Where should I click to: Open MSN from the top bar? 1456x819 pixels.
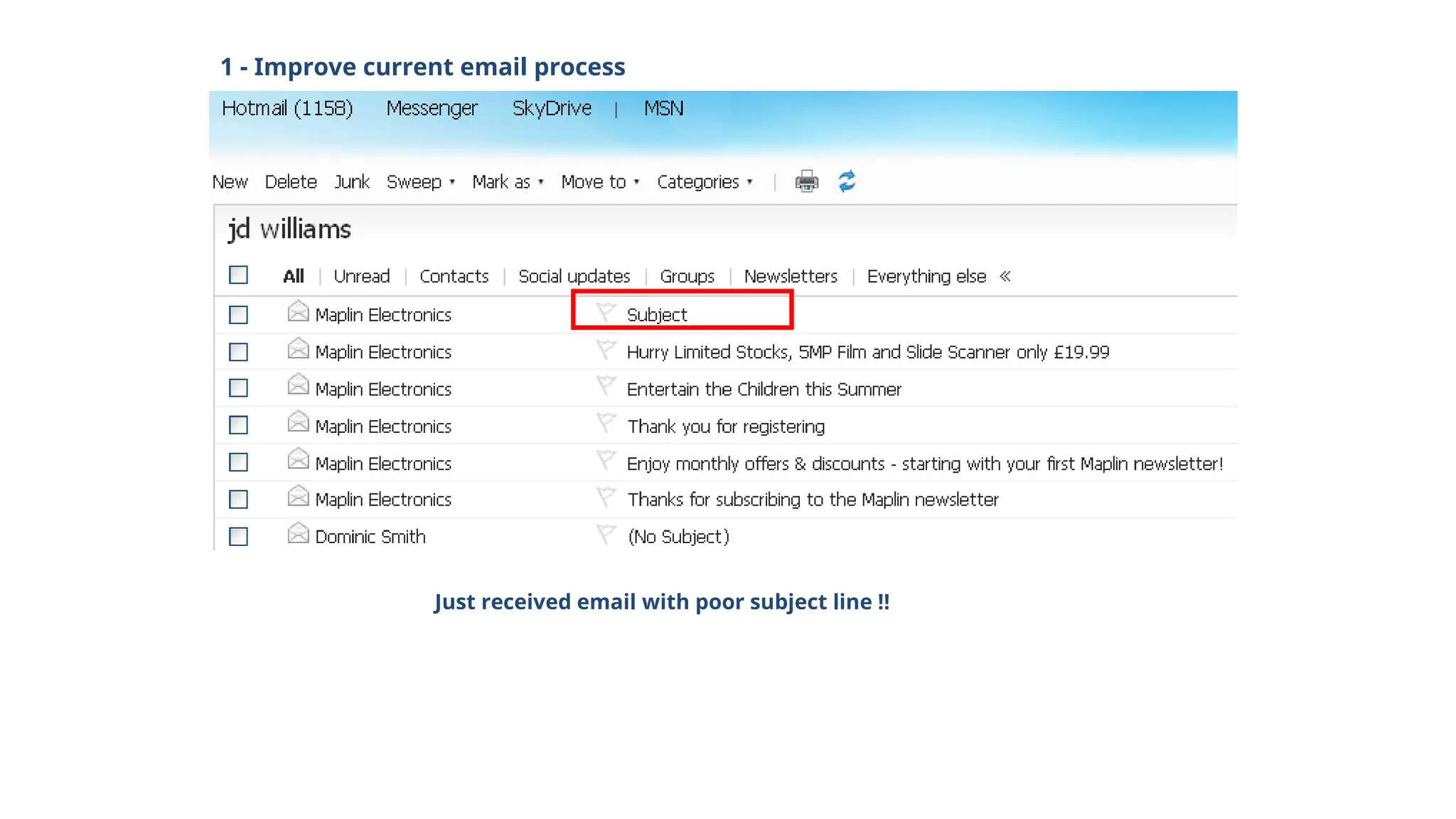tap(664, 108)
